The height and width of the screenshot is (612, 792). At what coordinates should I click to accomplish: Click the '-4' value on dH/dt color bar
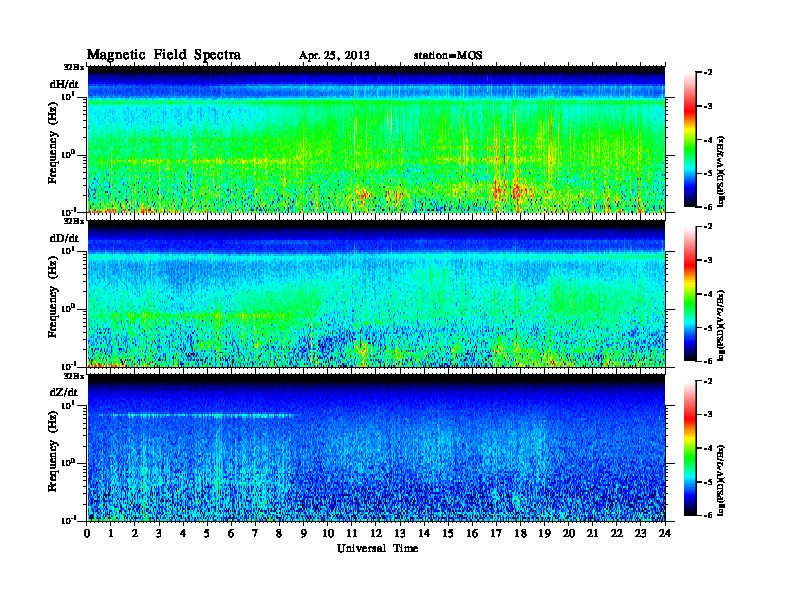click(708, 140)
